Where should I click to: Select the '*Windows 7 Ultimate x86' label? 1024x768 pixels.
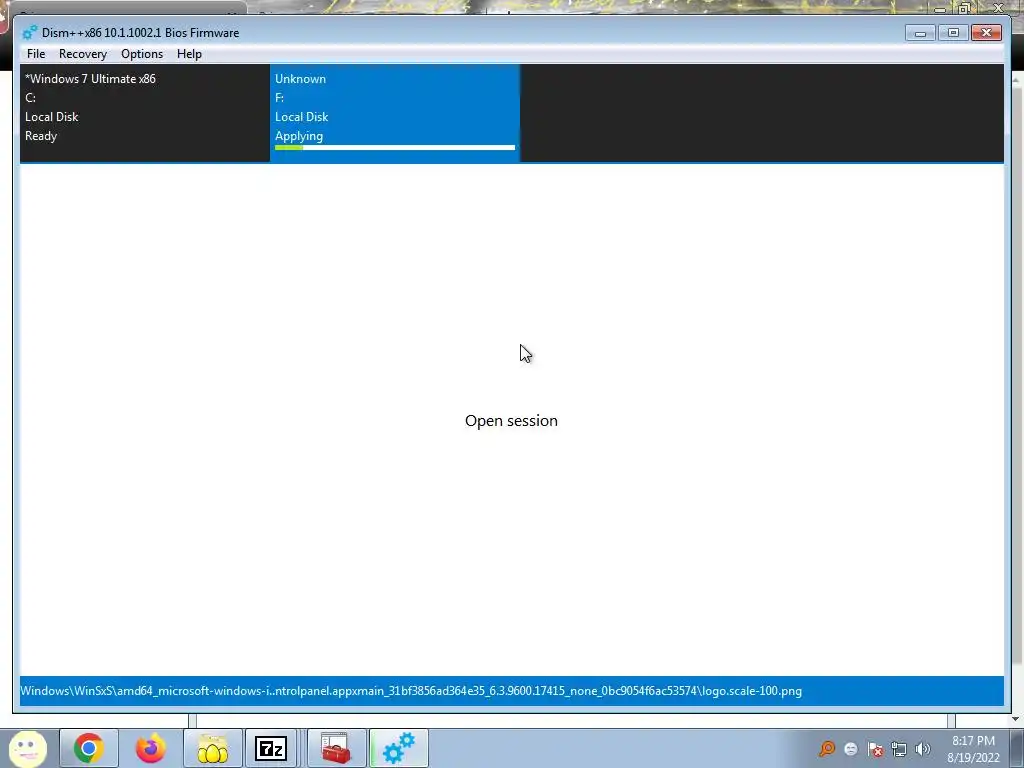click(90, 79)
